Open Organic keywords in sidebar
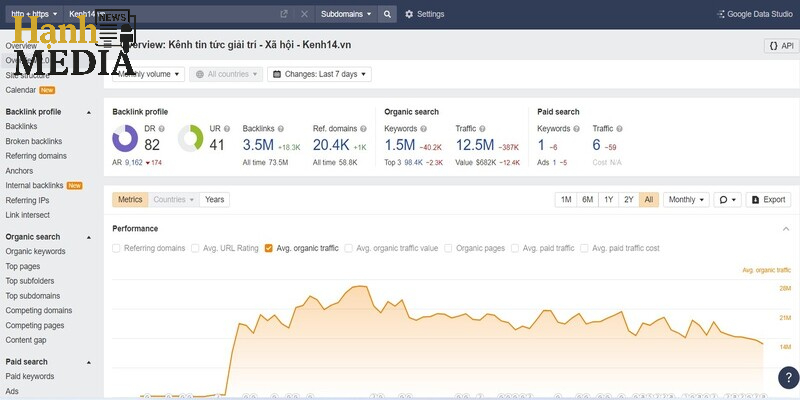This screenshot has height=400, width=800. point(36,252)
